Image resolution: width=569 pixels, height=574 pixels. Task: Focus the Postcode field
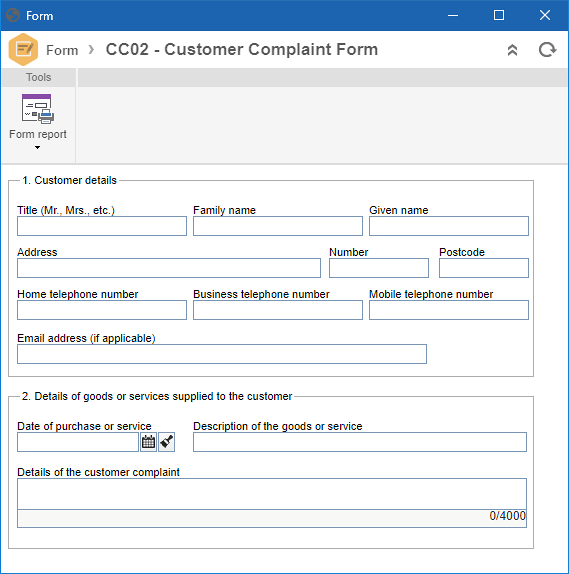484,268
